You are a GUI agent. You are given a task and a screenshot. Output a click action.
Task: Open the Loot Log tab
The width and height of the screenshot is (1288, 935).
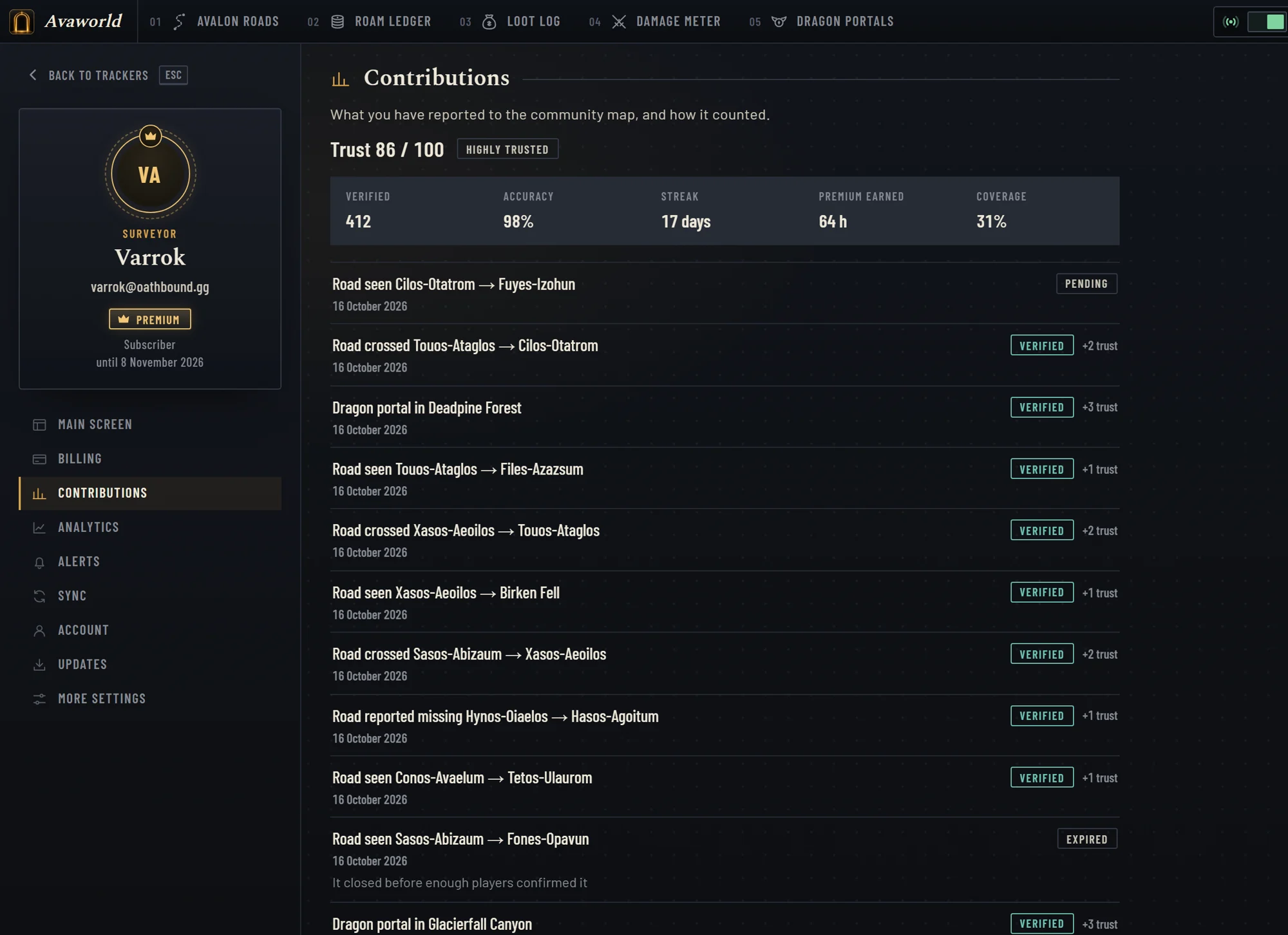click(x=510, y=21)
